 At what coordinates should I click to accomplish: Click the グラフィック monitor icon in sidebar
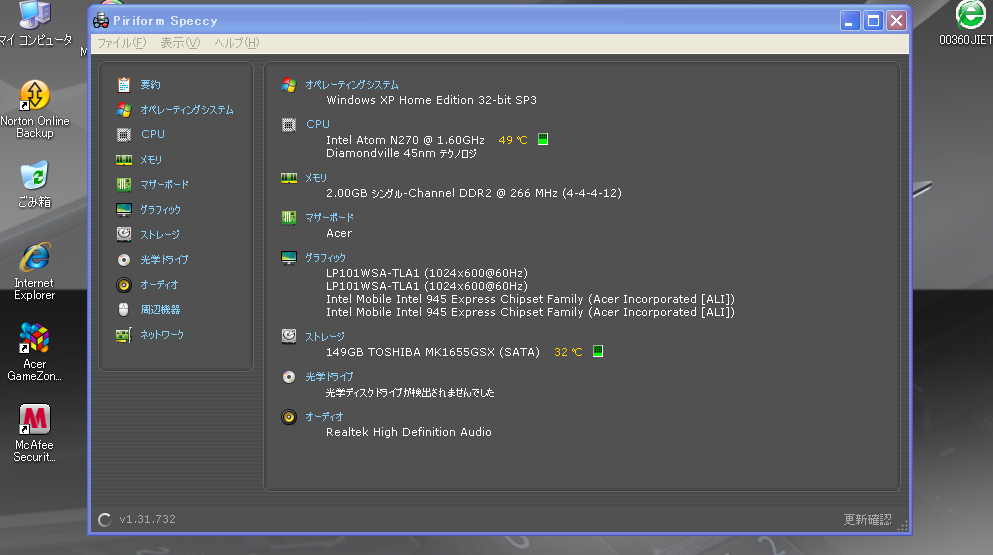123,210
